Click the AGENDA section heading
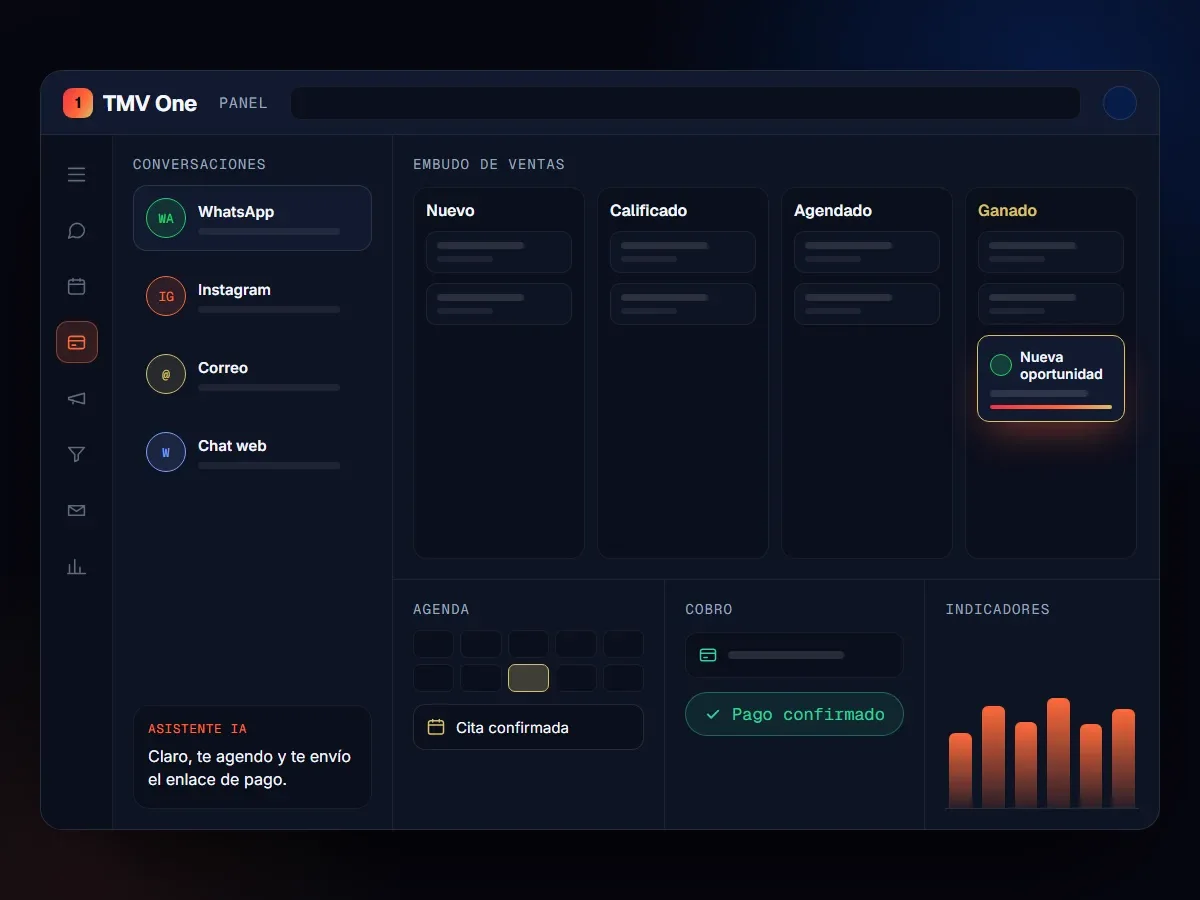 point(441,609)
